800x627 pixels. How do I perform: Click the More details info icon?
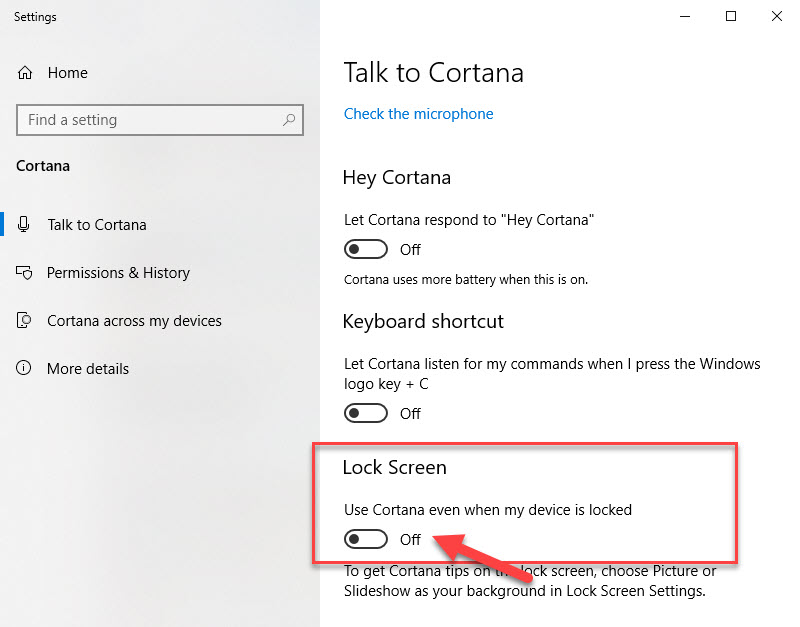click(23, 368)
